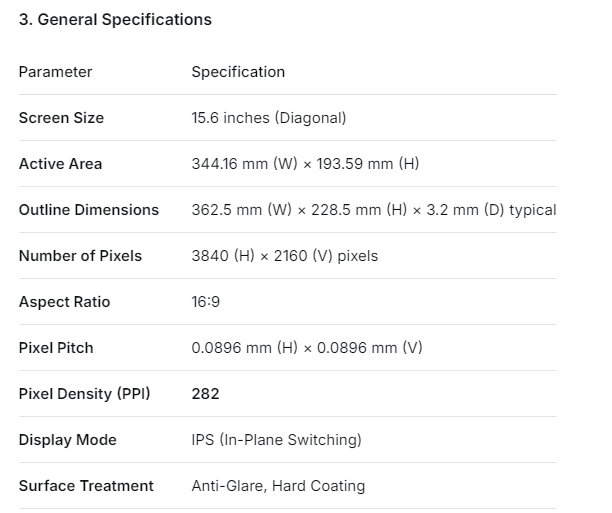Select the 'Display Mode' row label
Screen dimensions: 612x513
(x=68, y=440)
